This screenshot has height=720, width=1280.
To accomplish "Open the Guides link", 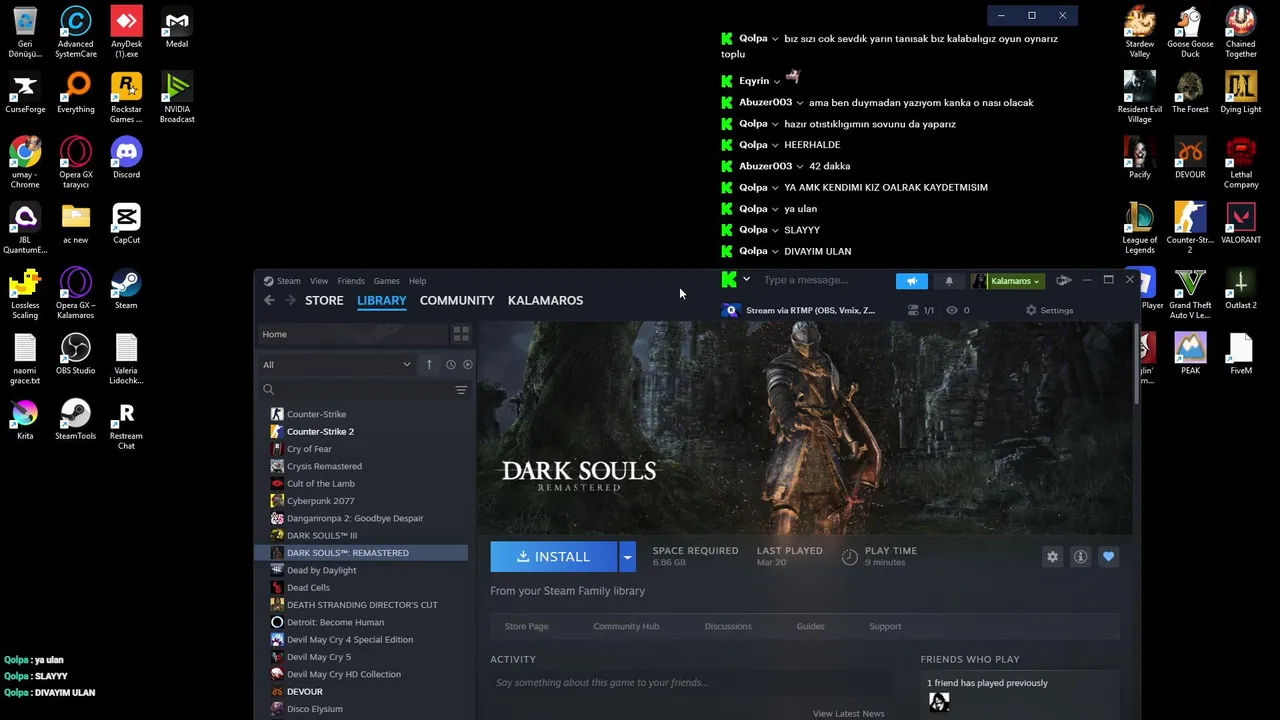I will click(x=810, y=626).
